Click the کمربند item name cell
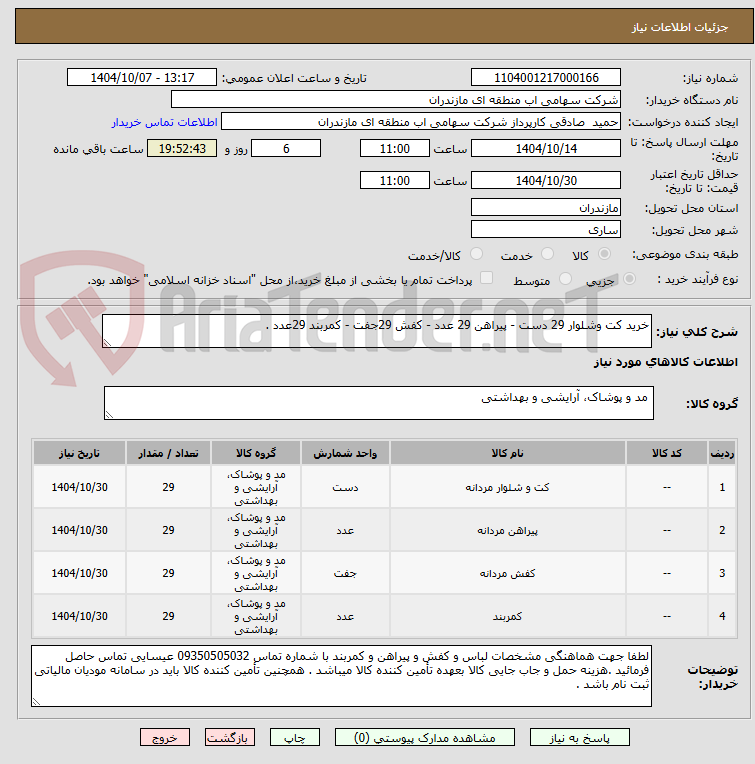Viewport: 755px width, 764px height. click(508, 616)
